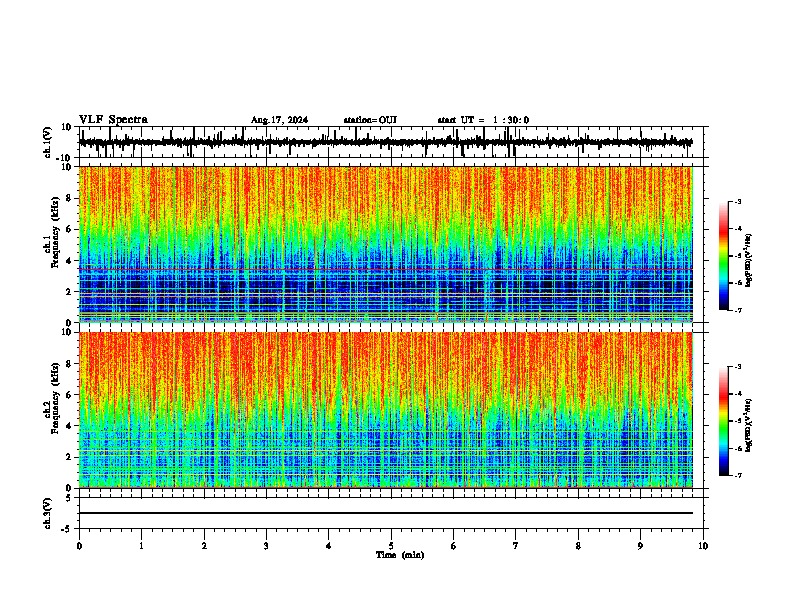Click the flat ch.3 voltage trace line
792x612 pixels.
tap(386, 513)
